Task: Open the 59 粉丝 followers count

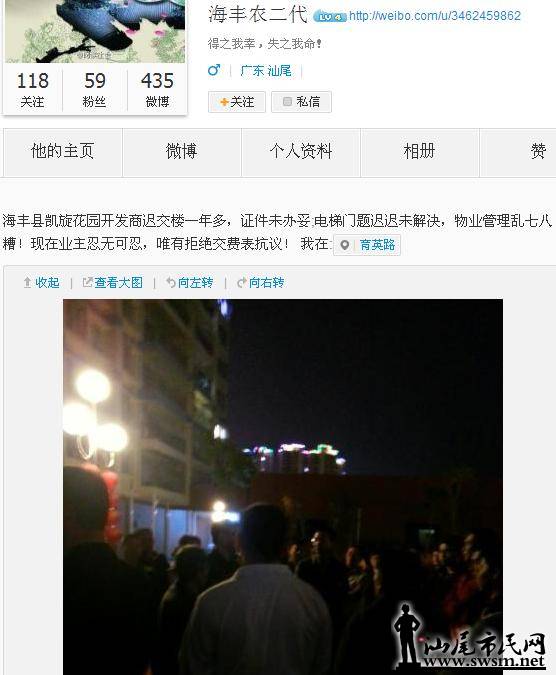Action: 95,90
